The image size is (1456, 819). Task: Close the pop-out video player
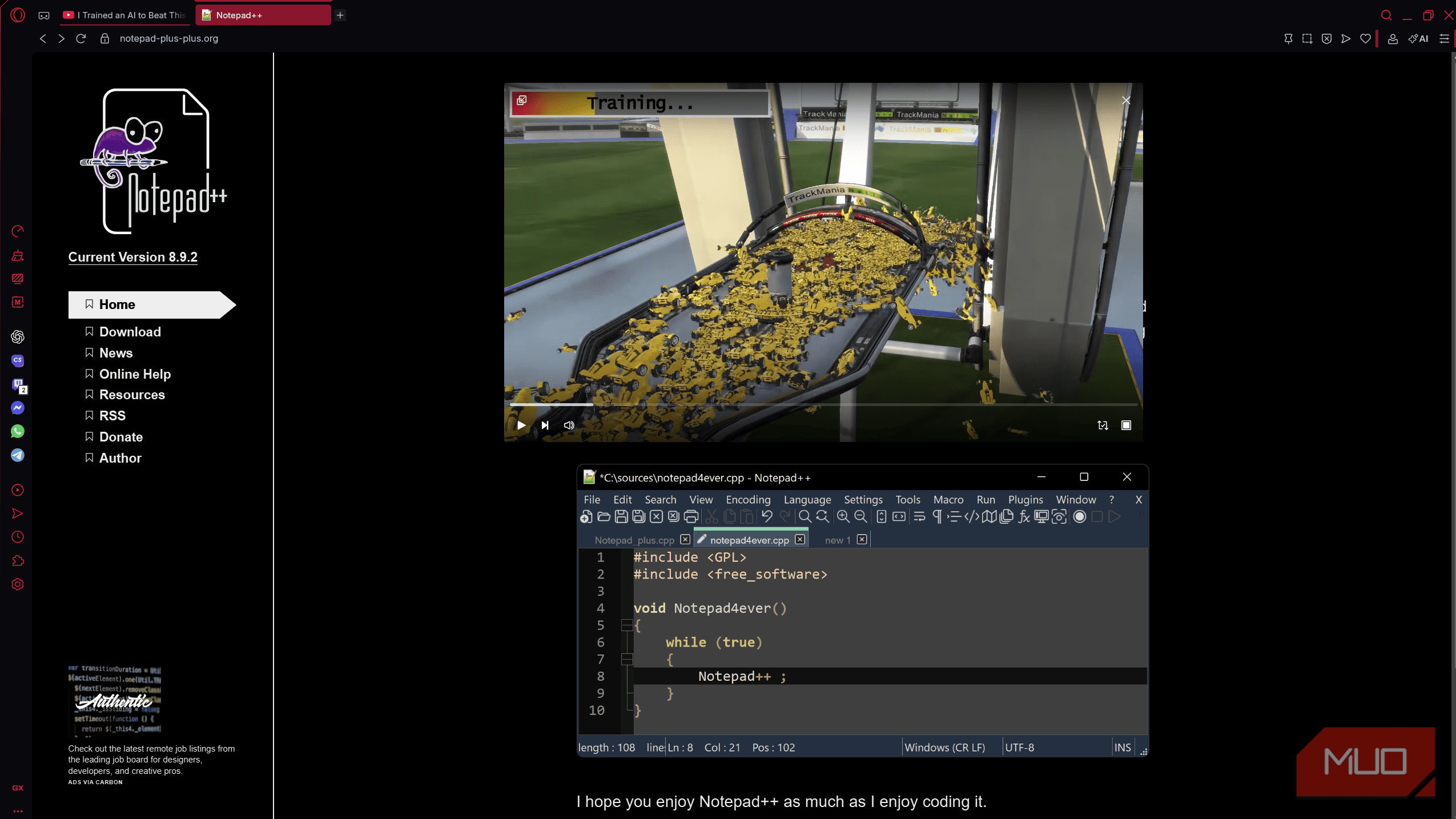(1125, 101)
